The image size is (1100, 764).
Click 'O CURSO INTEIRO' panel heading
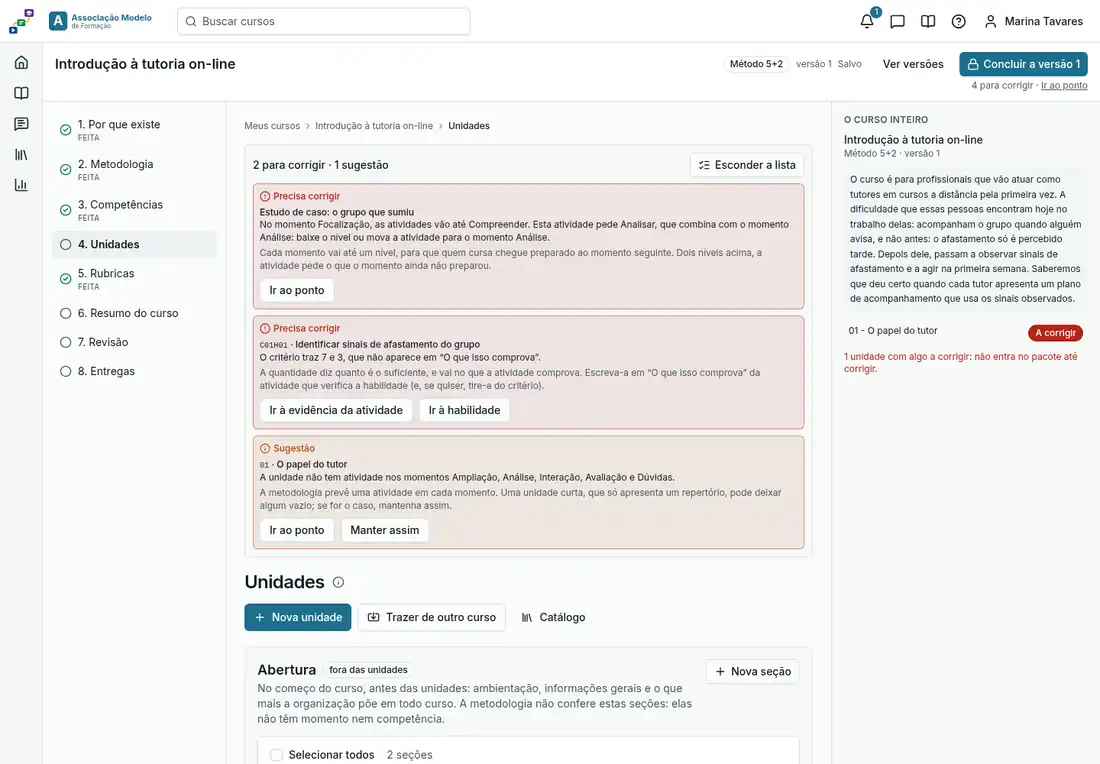886,120
